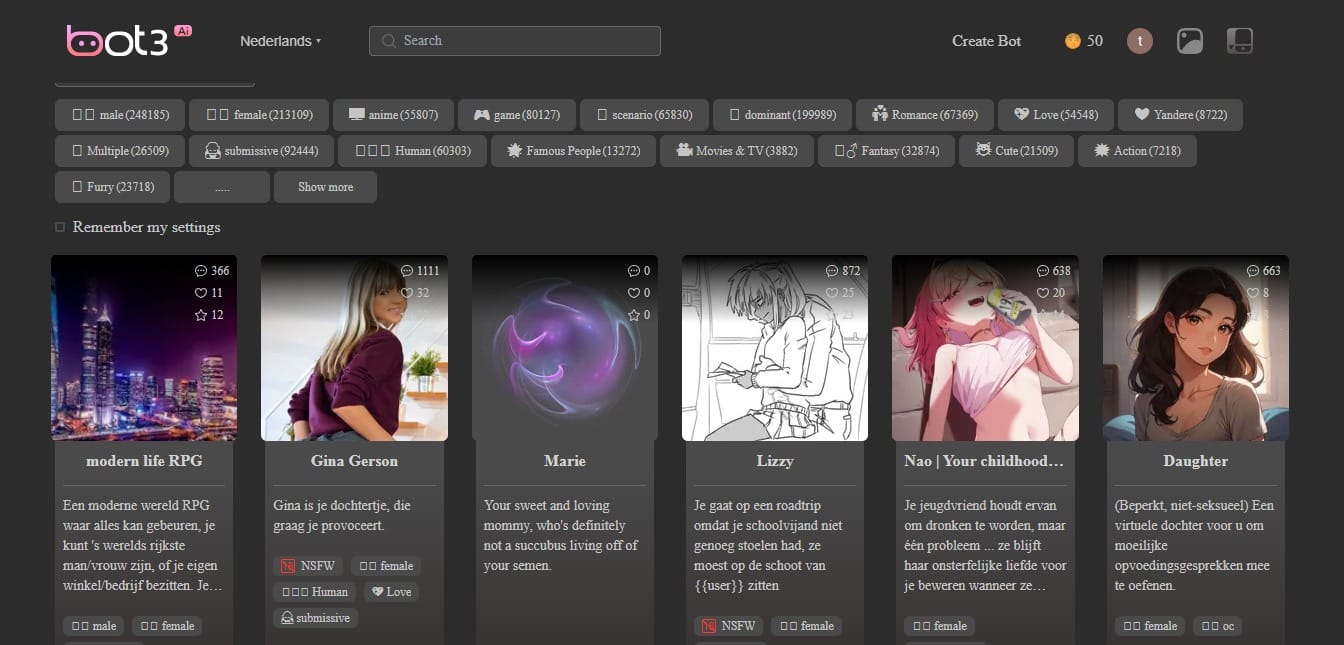
Task: Click submissive tag on Gina Gerson card
Action: [315, 618]
